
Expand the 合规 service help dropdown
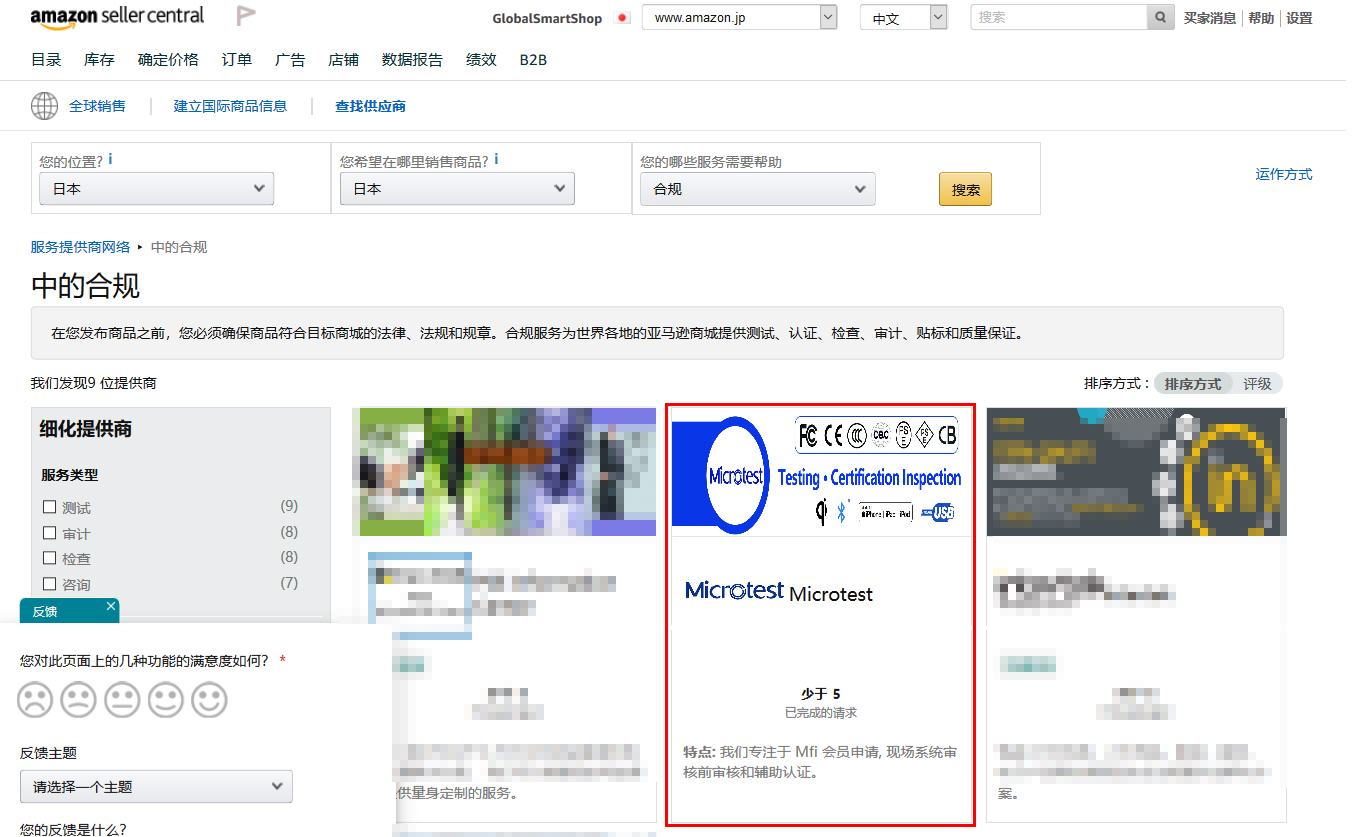tap(758, 189)
